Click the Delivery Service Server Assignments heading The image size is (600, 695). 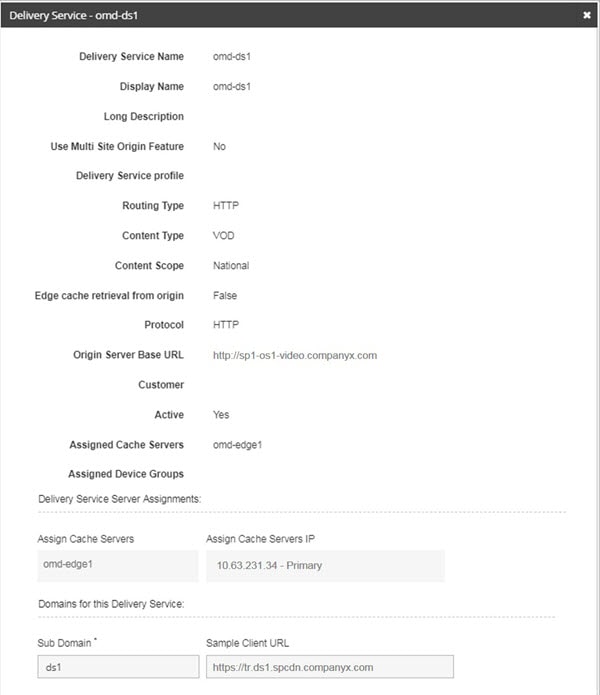(120, 499)
